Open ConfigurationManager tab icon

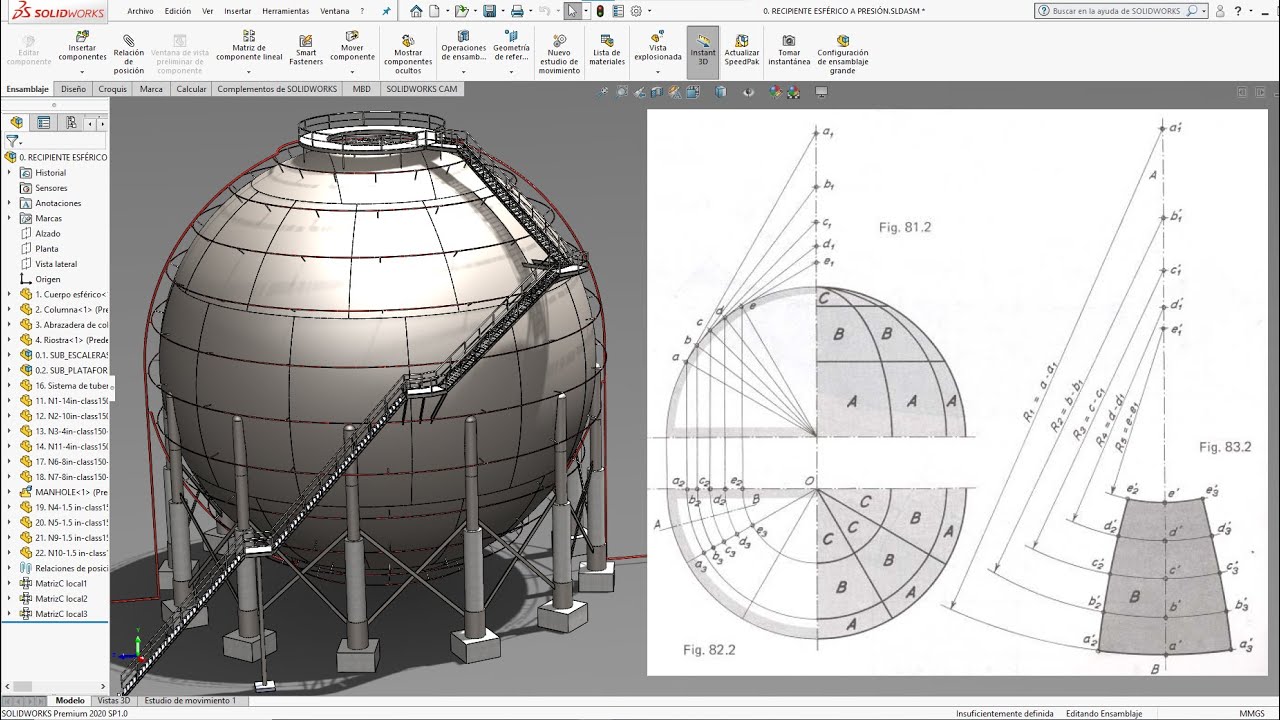point(70,122)
